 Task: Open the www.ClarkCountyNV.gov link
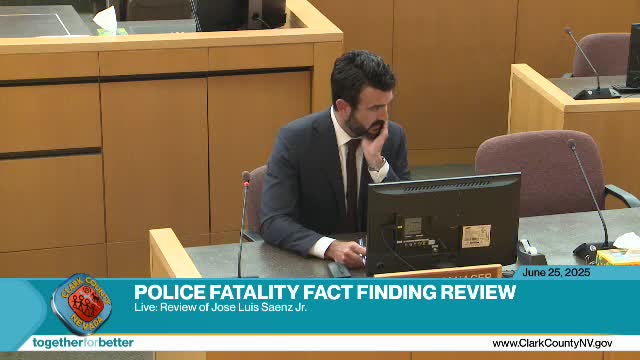(x=552, y=343)
